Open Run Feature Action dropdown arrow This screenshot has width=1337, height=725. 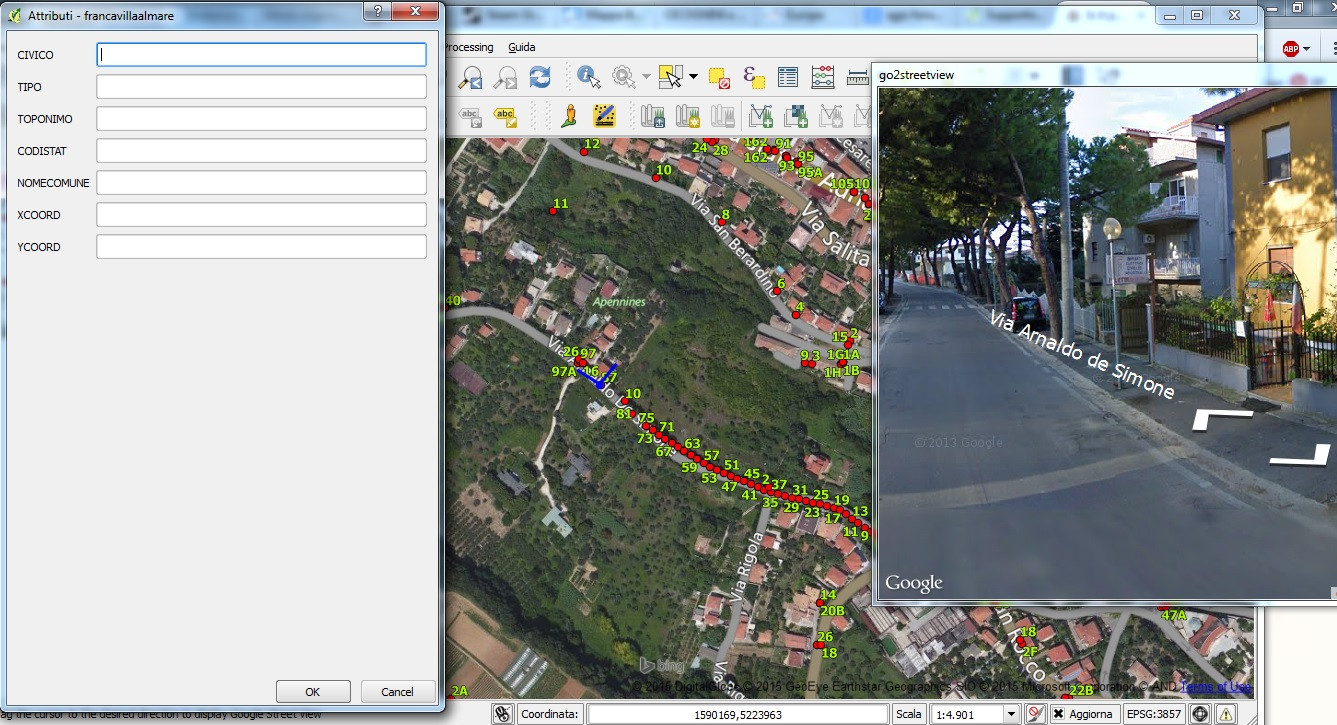tap(646, 77)
